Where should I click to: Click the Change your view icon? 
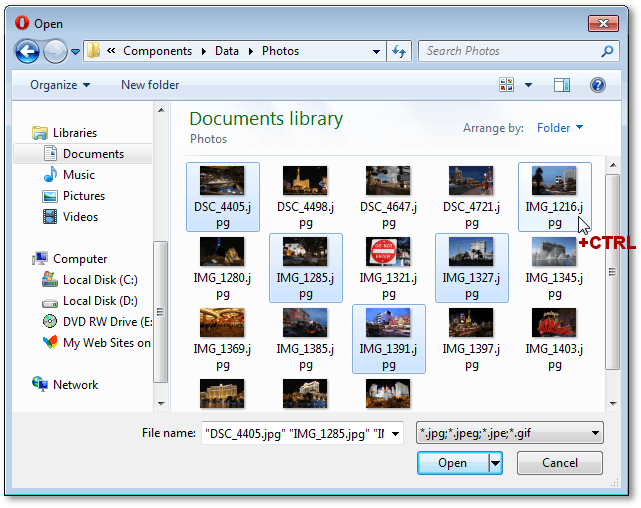507,85
